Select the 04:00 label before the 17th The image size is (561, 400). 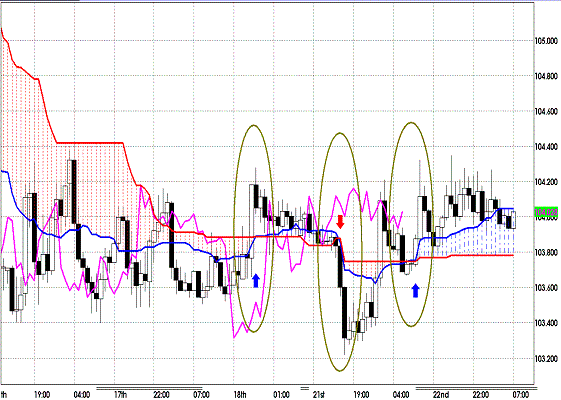click(x=82, y=395)
